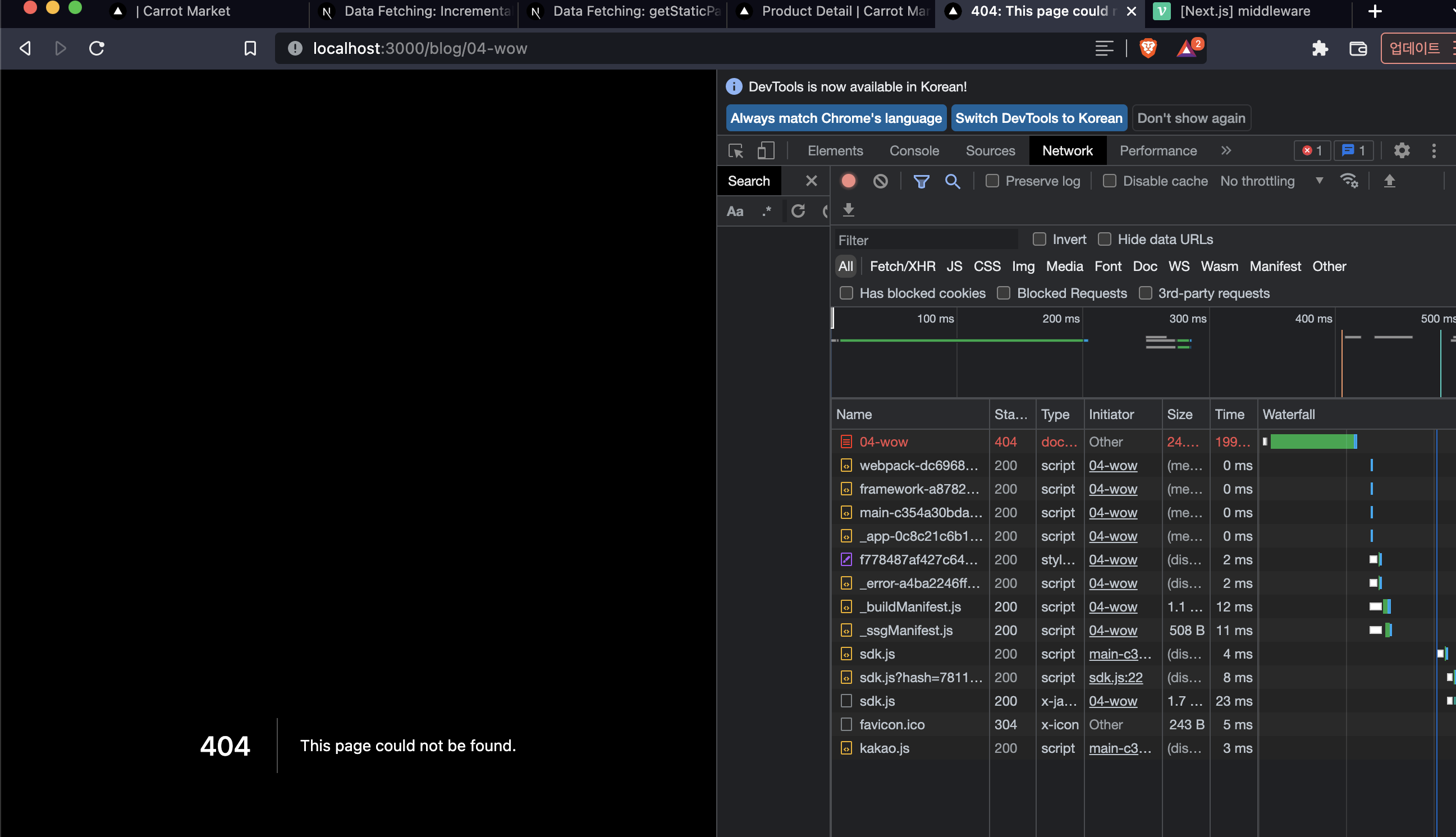Open network conditions wifi icon
Screen dimensions: 1456x837
[1349, 181]
